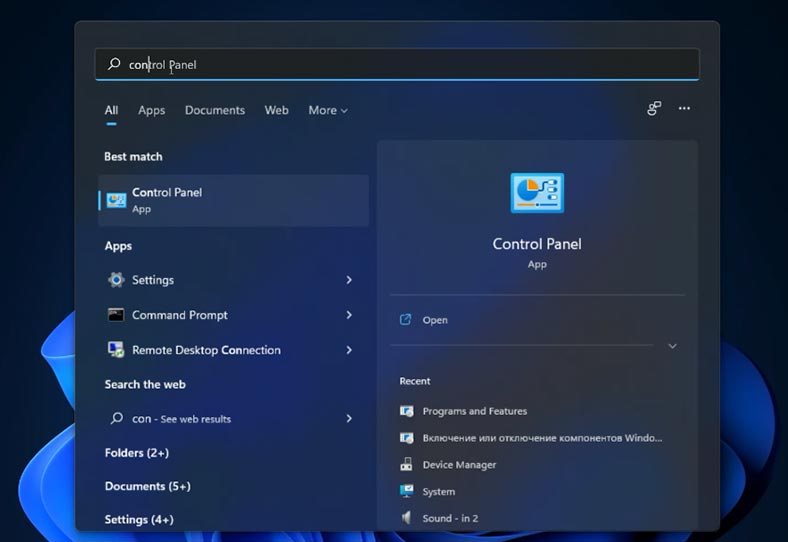Click the Command Prompt icon
The height and width of the screenshot is (542, 788).
[116, 315]
